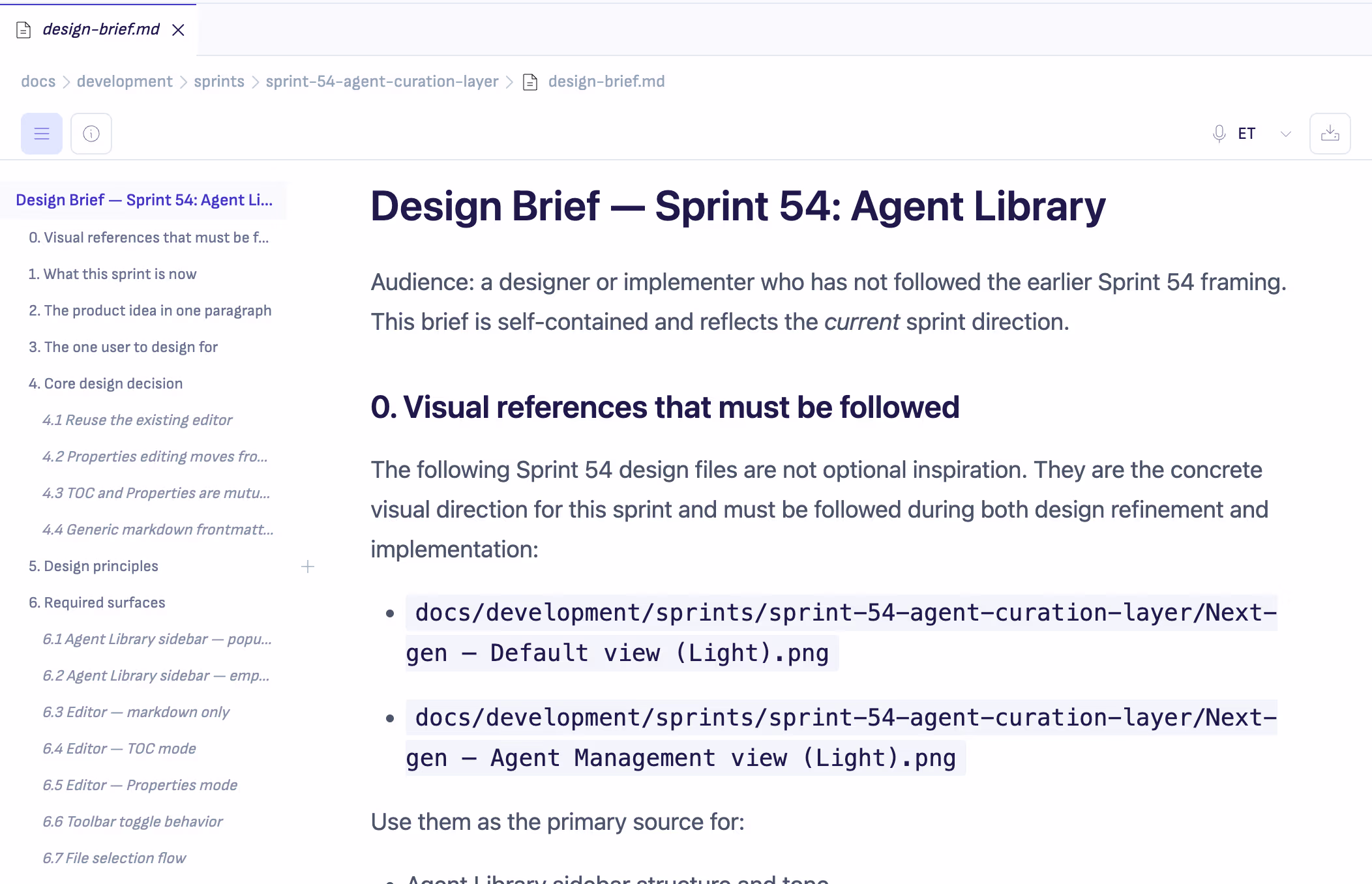Jump to 0. Visual references outline item
Screen dimensions: 1372x884
tap(149, 237)
